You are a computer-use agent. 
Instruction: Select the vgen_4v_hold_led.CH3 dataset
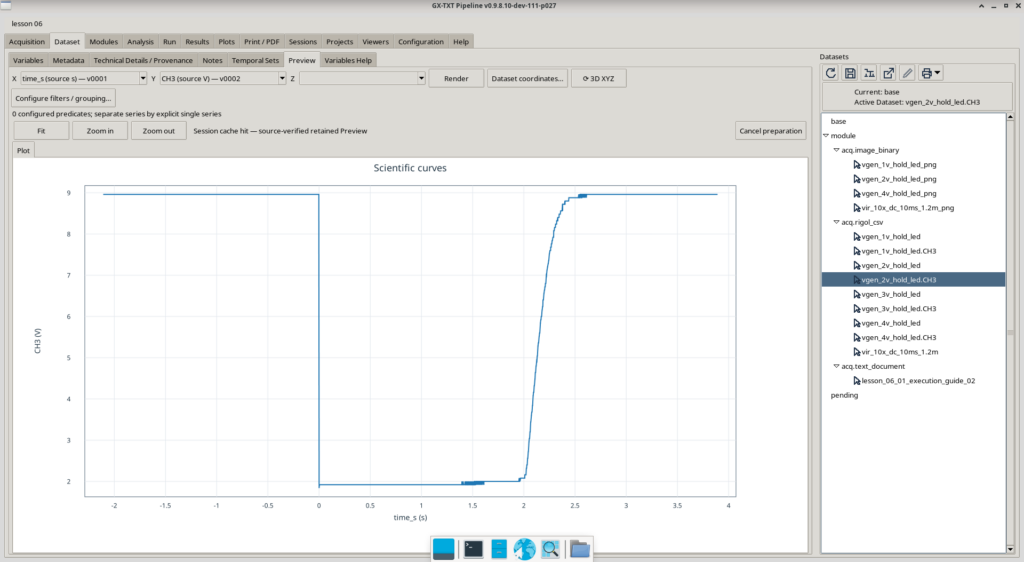pos(899,337)
